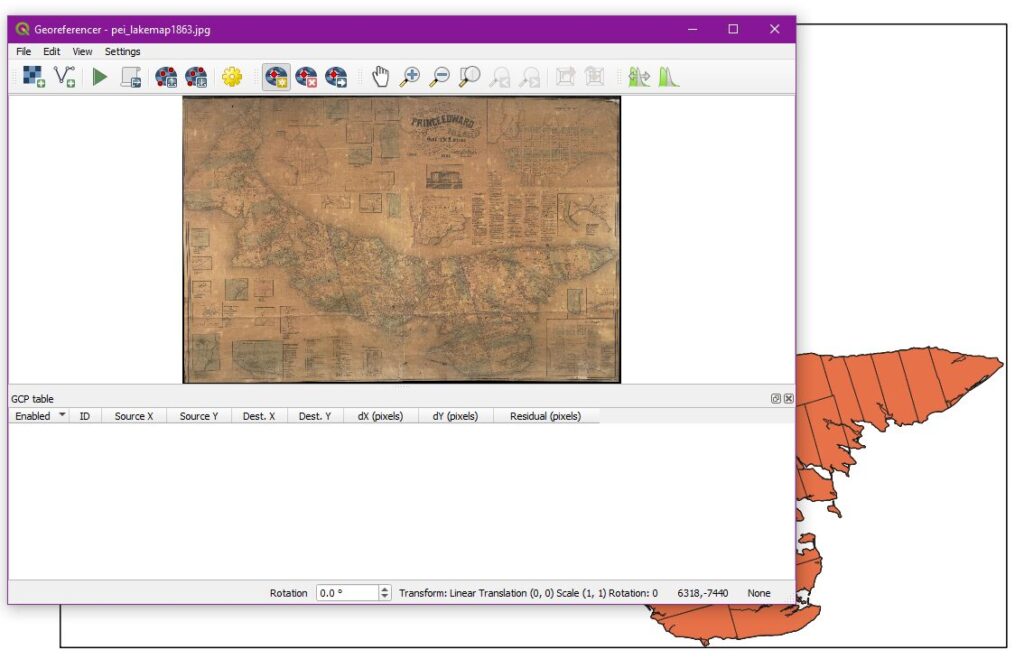Click the sort arrow on Enabled header
The height and width of the screenshot is (668, 1024).
pyautogui.click(x=62, y=414)
